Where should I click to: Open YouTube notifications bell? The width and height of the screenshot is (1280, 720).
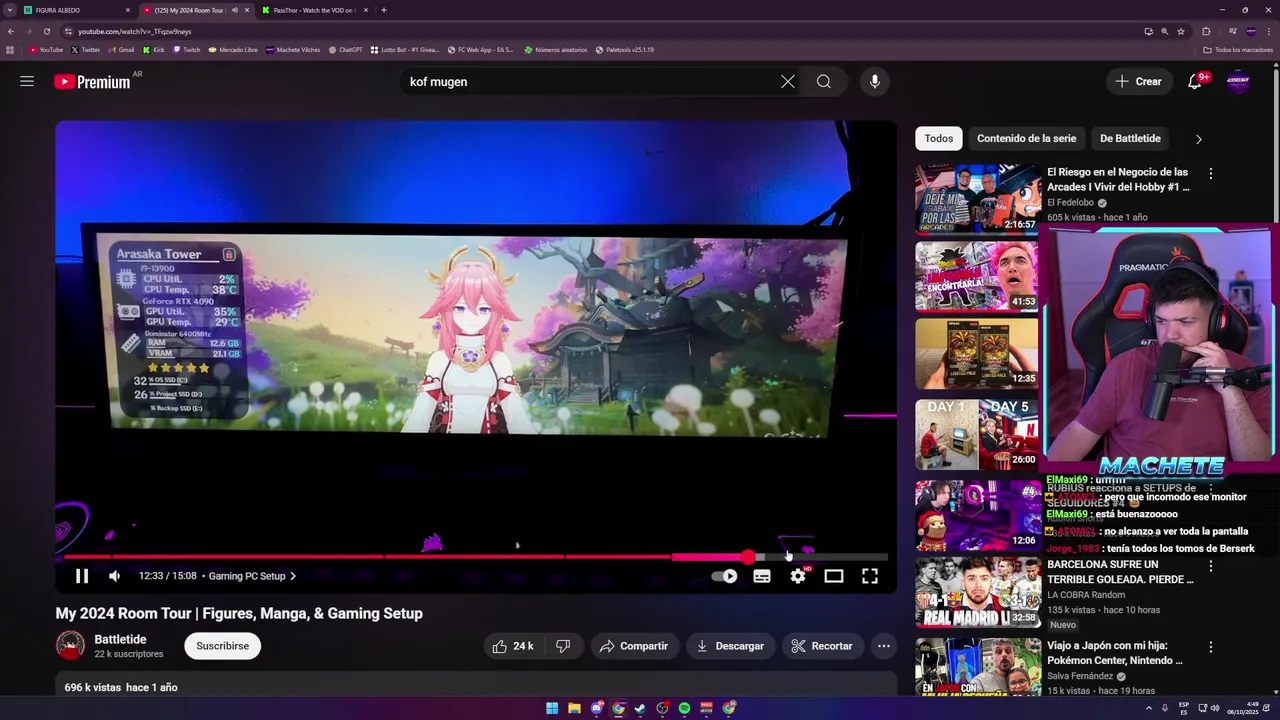click(x=1195, y=82)
